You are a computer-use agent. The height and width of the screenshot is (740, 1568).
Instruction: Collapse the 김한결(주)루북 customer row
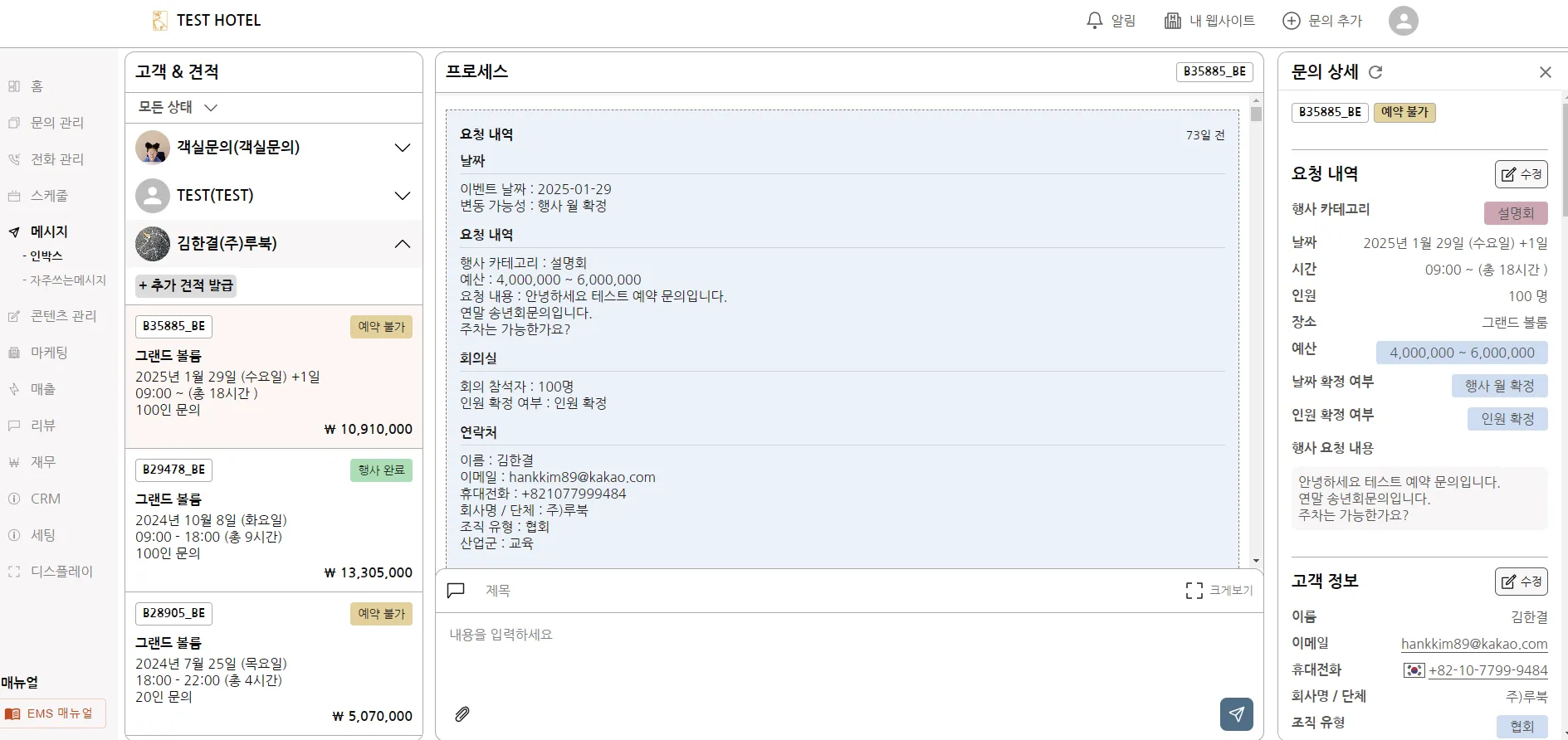coord(402,244)
